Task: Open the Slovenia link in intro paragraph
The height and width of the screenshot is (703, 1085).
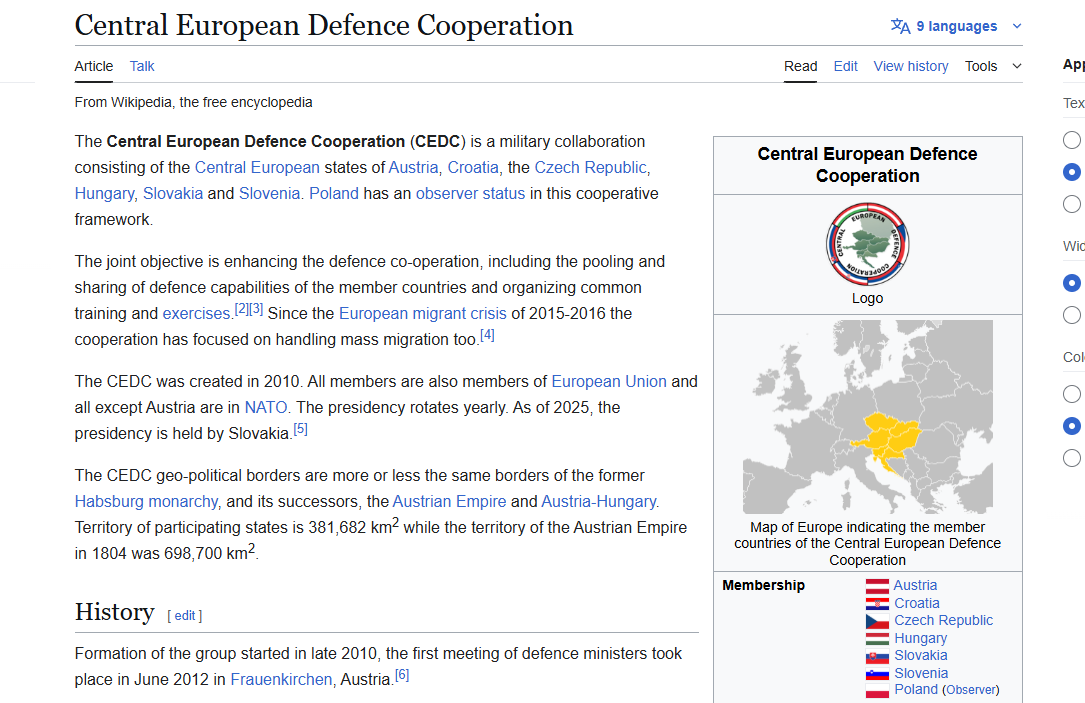Action: click(x=269, y=194)
